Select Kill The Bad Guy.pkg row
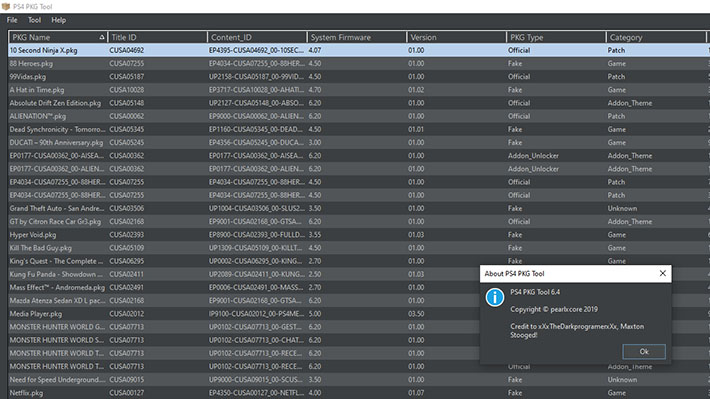 point(359,248)
